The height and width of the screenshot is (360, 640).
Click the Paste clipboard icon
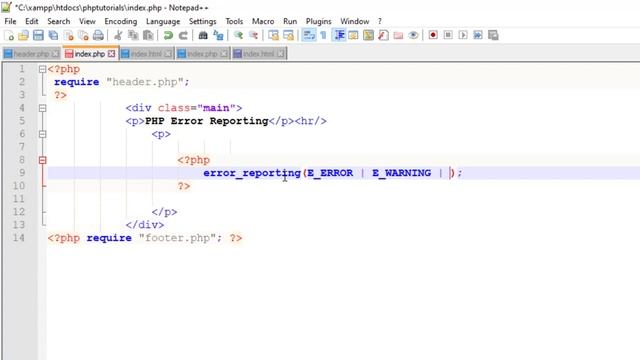[148, 36]
